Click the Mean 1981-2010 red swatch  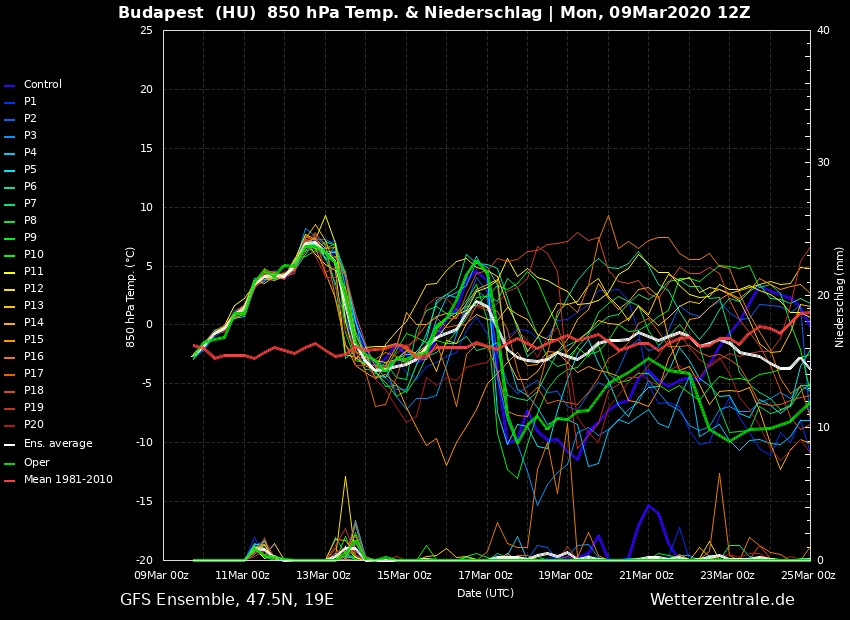click(10, 481)
